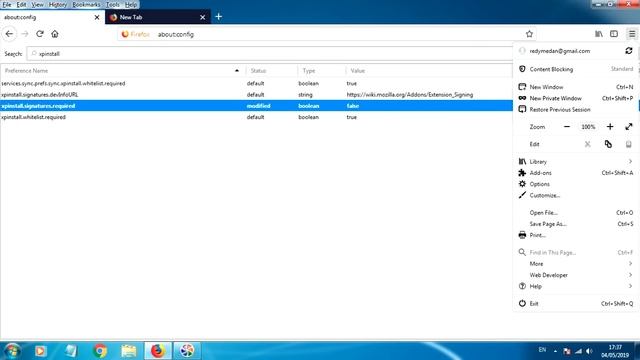This screenshot has height=360, width=640.
Task: Click the forward navigation arrow
Action: (x=25, y=34)
